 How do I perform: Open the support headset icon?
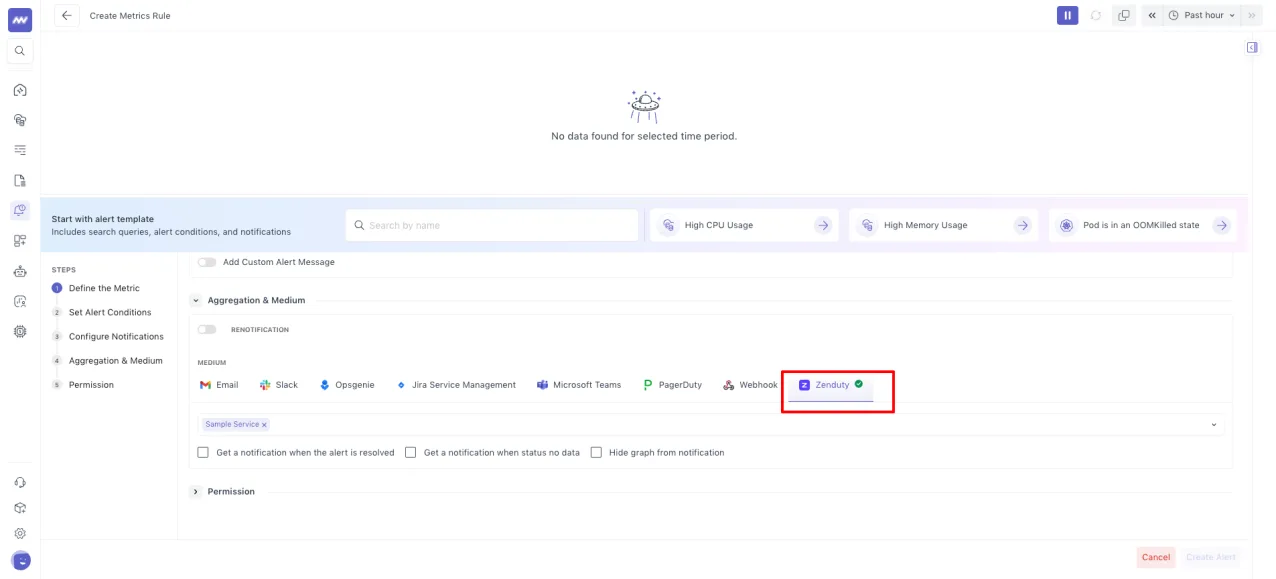[20, 483]
